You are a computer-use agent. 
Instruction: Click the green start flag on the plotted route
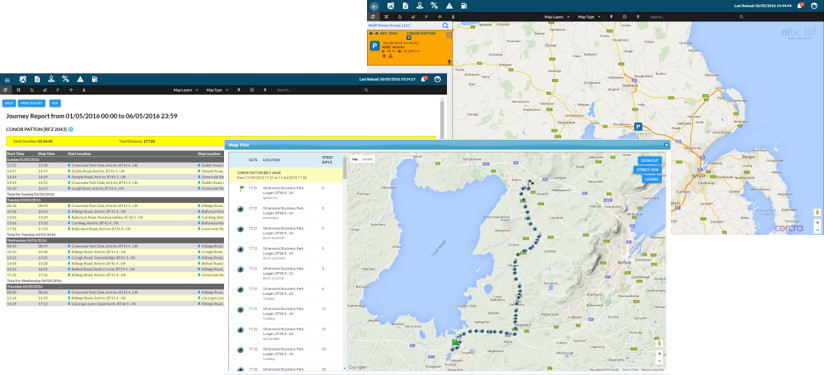(x=455, y=342)
